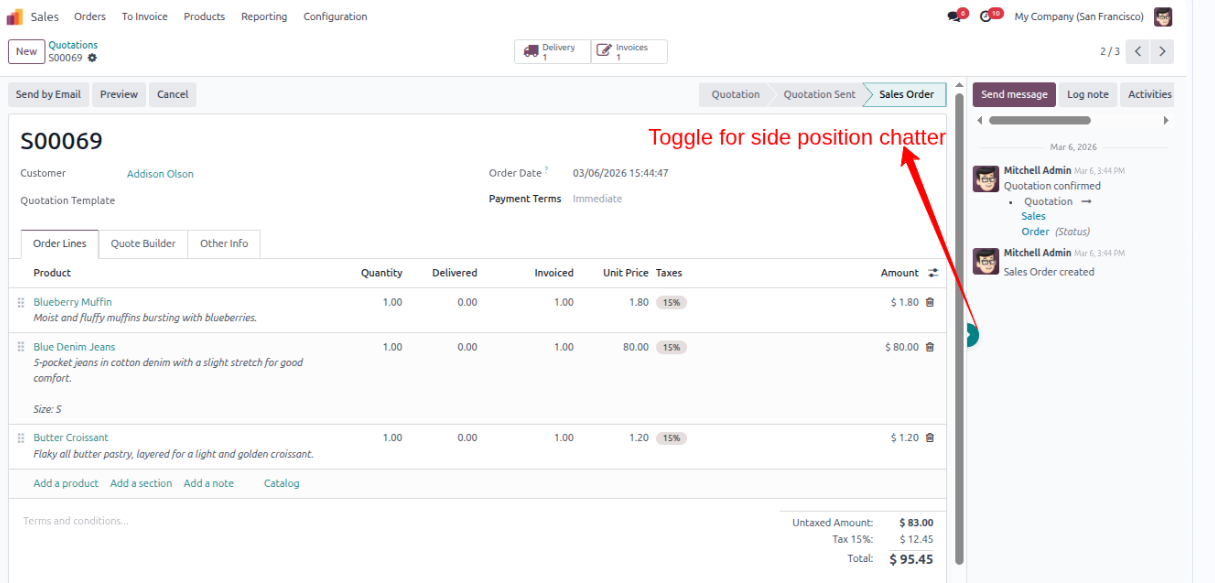Image resolution: width=1215 pixels, height=583 pixels.
Task: Sort by the Product column header
Action: (x=52, y=273)
